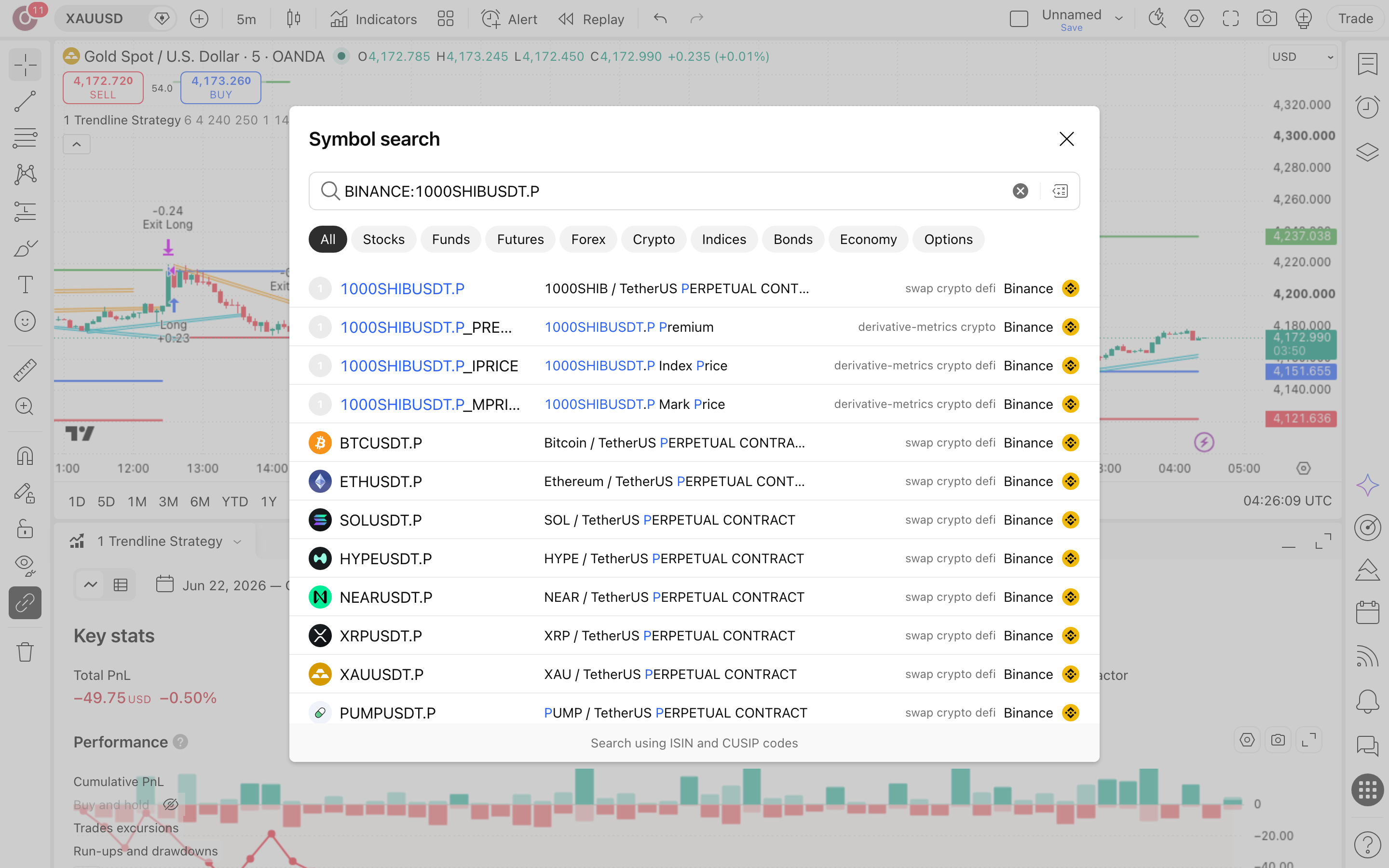Viewport: 1389px width, 868px height.
Task: Select the trend line drawing tool
Action: click(x=25, y=102)
